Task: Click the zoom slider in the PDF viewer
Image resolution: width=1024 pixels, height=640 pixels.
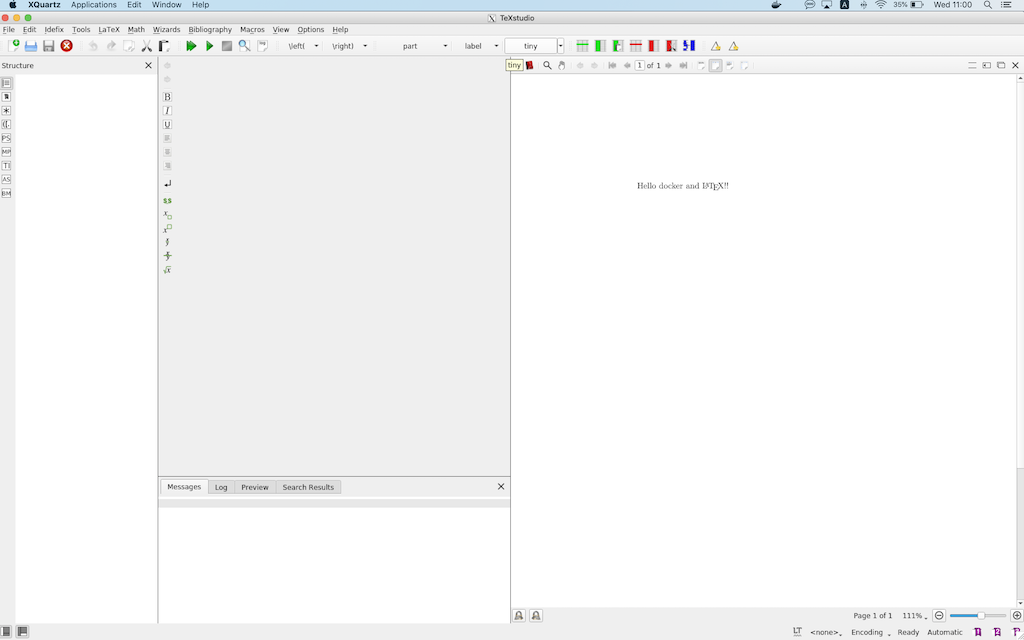Action: coord(977,616)
